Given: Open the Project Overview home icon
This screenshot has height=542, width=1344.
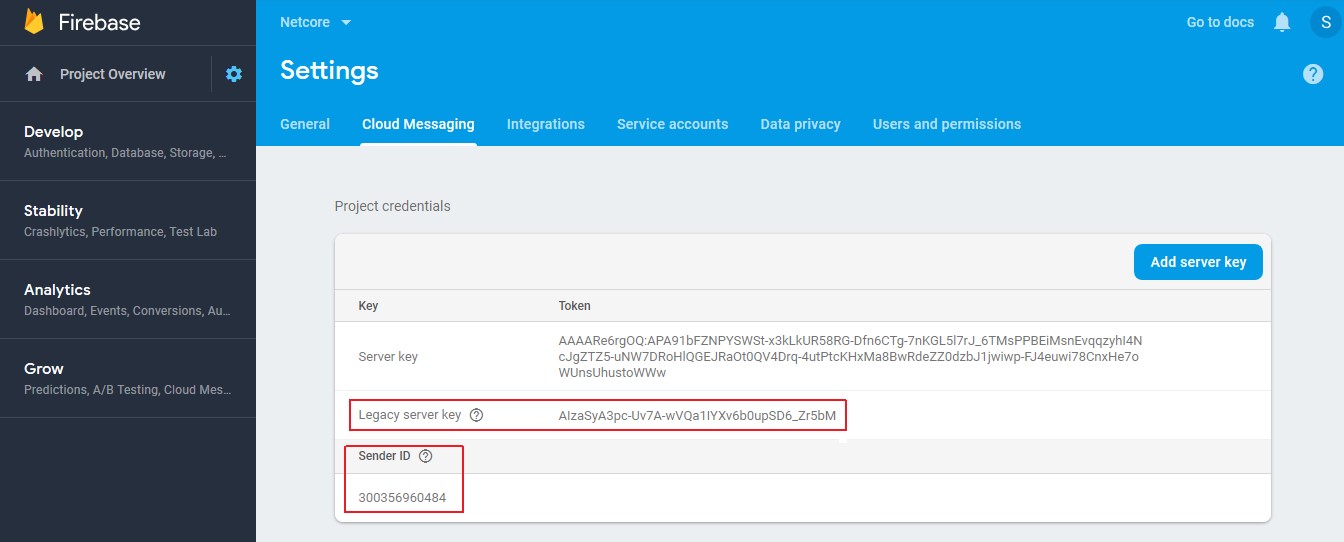Looking at the screenshot, I should (x=34, y=74).
